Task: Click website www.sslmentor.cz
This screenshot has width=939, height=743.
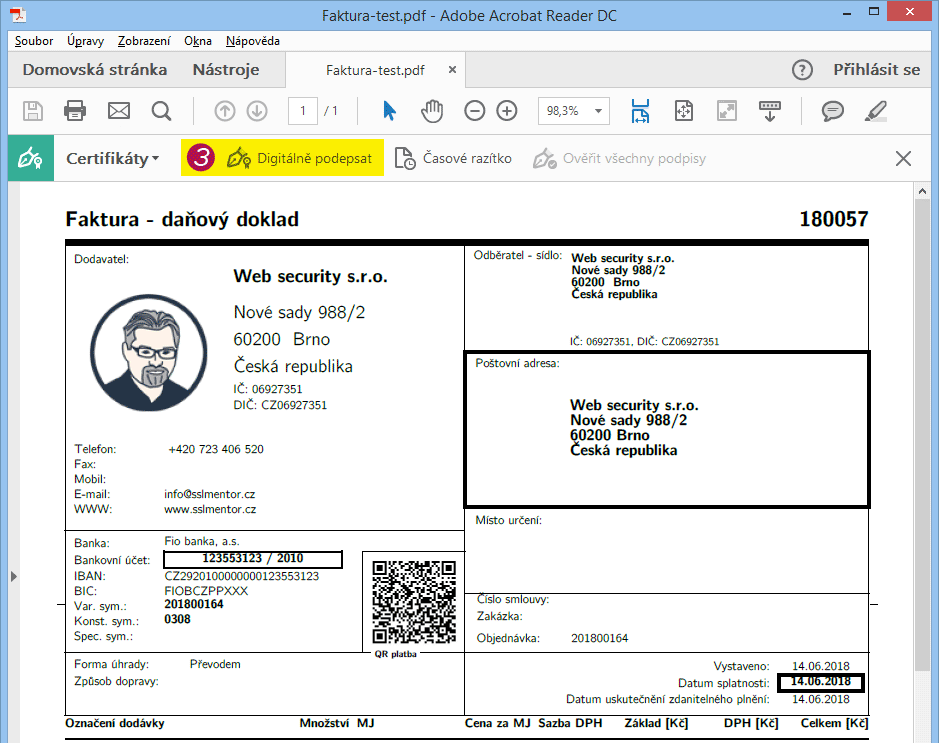Action: (x=210, y=510)
